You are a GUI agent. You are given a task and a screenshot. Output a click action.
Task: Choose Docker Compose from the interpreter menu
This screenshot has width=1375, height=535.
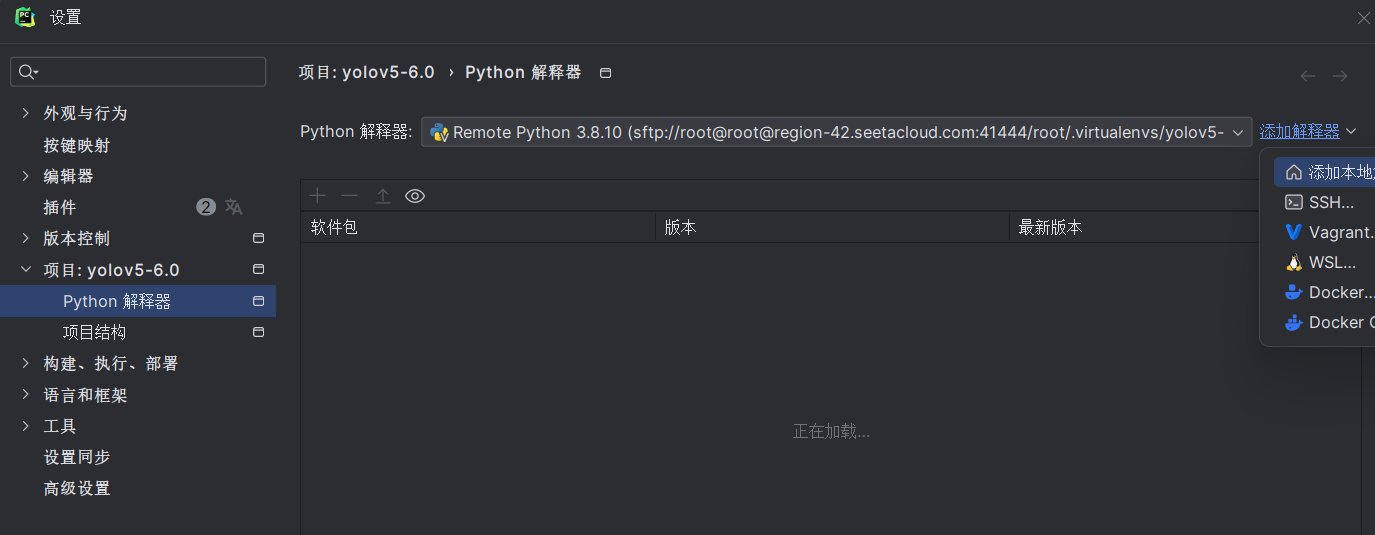(x=1324, y=322)
